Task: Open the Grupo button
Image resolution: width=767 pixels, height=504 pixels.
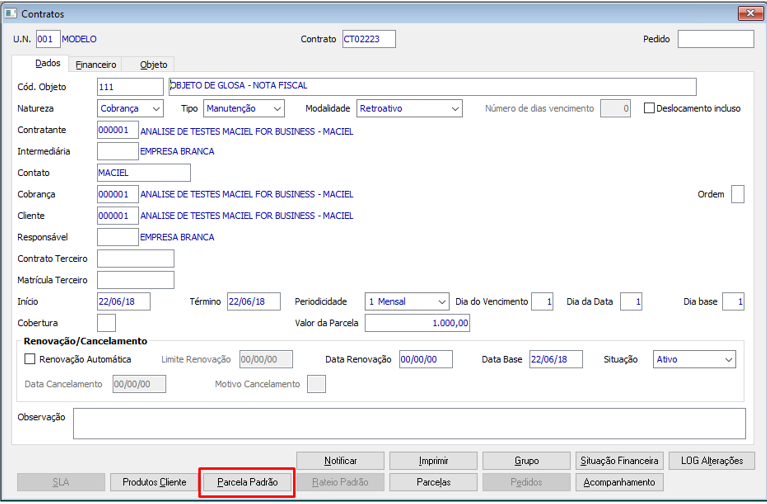Action: click(x=526, y=461)
